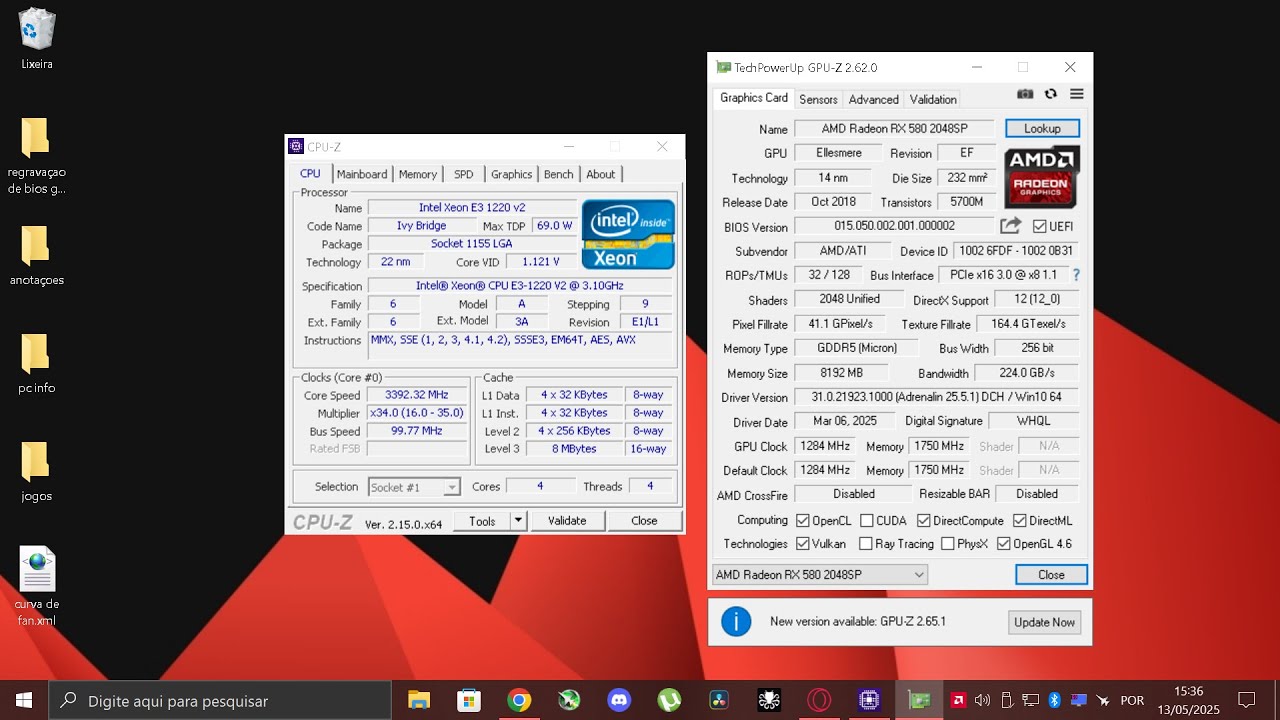
Task: Switch to GPU-Z Sensors tab
Action: pos(818,99)
